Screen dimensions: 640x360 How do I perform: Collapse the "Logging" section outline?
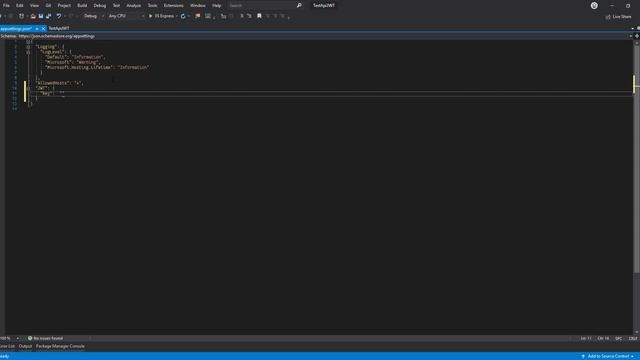(28, 47)
